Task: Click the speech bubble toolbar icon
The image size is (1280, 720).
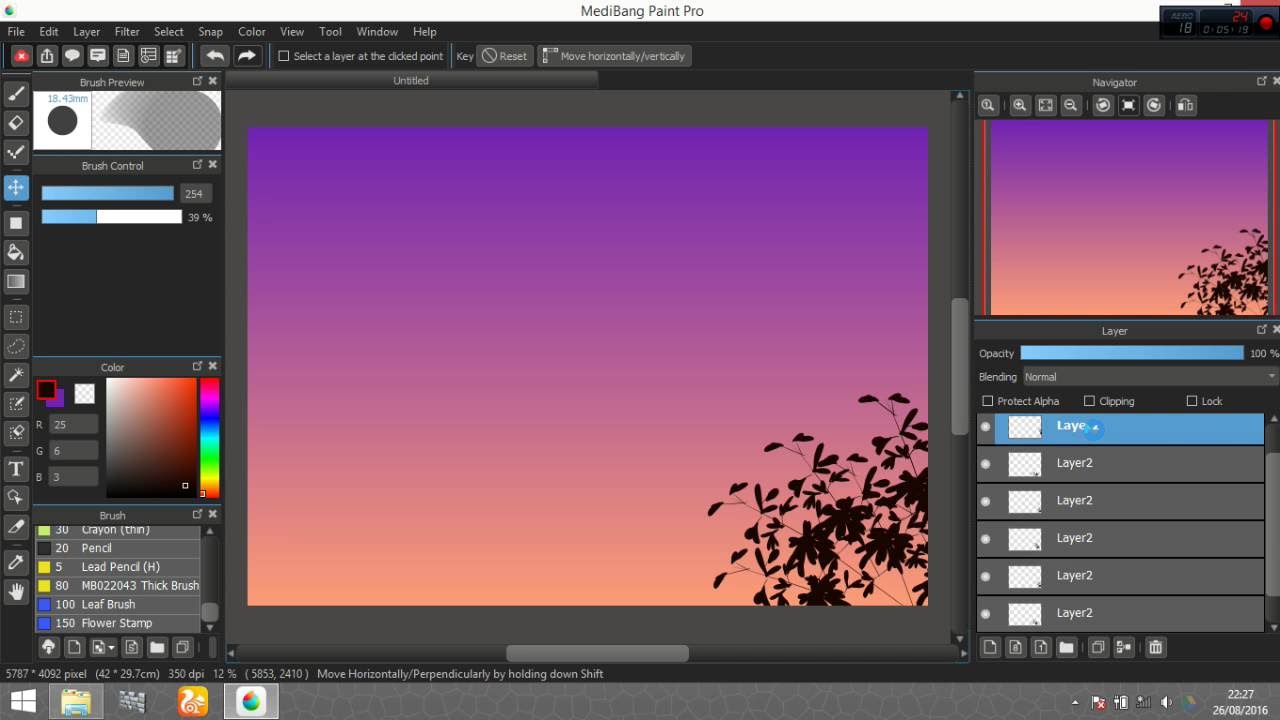Action: click(72, 56)
